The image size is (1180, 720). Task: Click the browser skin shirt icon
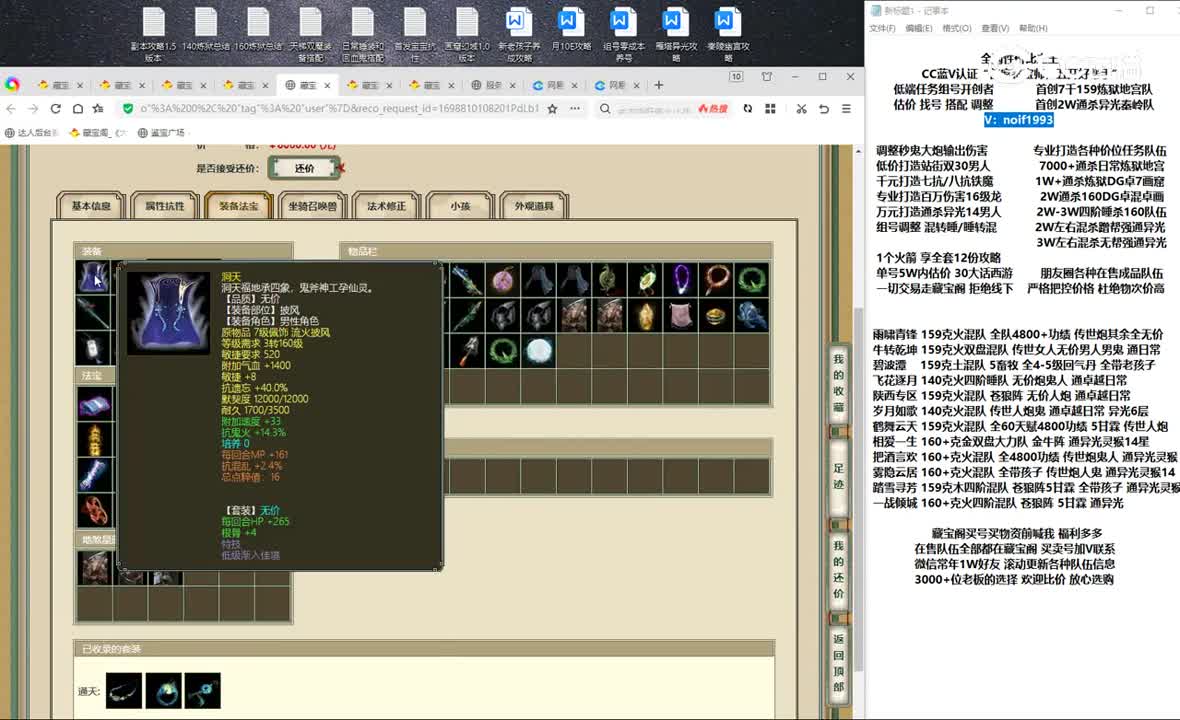coord(767,77)
